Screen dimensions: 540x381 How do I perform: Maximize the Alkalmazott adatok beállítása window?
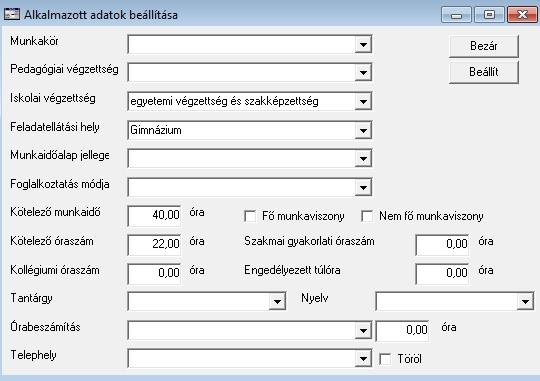click(489, 15)
